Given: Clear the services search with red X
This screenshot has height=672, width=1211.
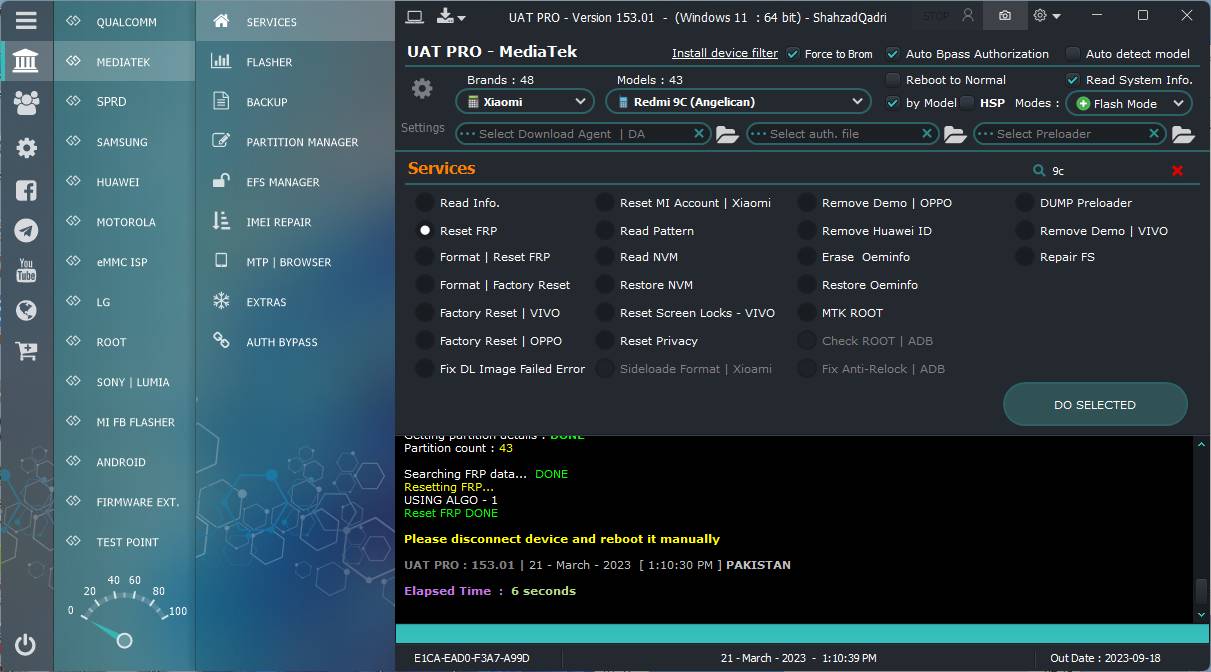Looking at the screenshot, I should click(x=1177, y=171).
